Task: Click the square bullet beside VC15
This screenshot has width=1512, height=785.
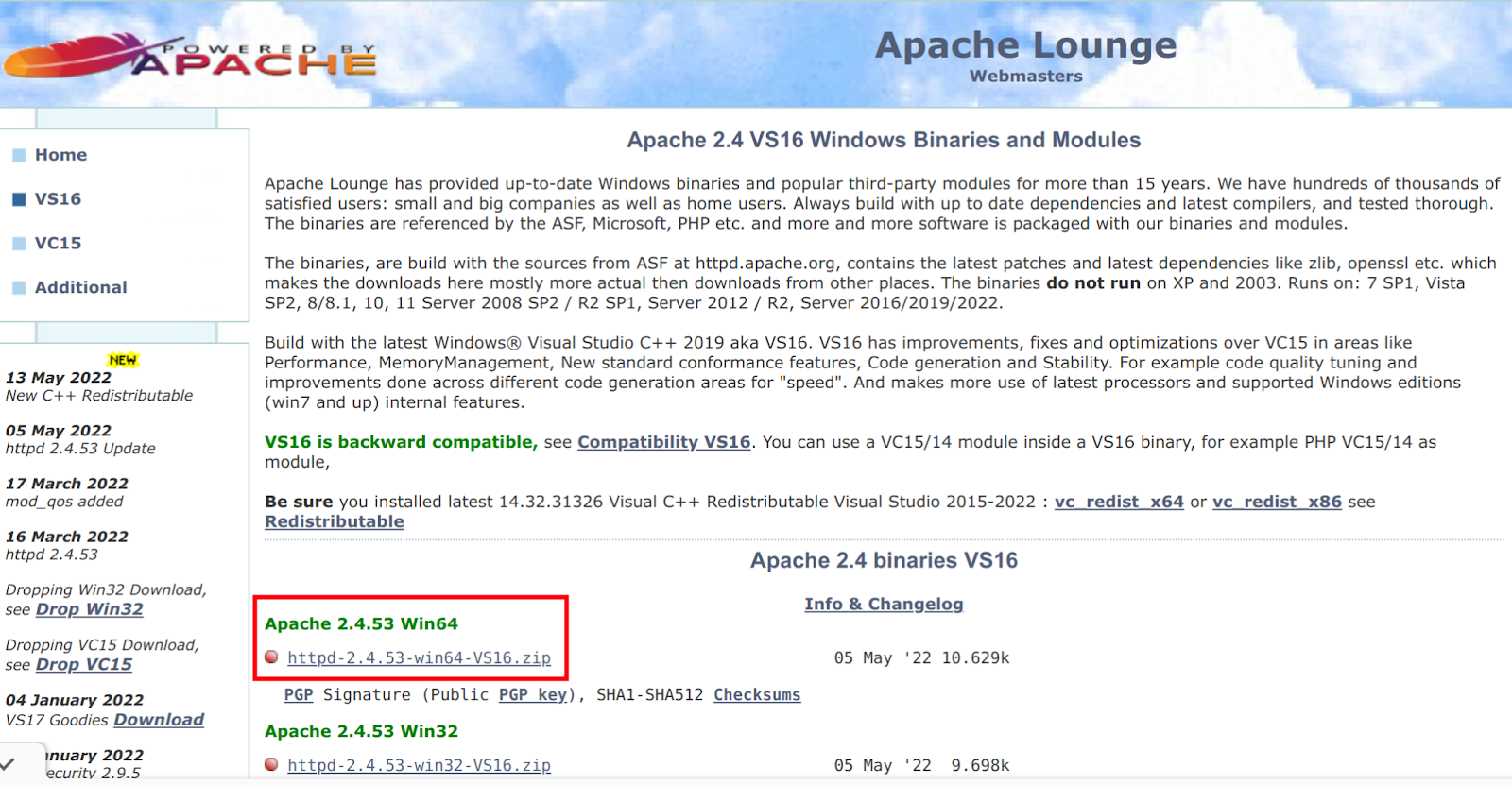Action: pos(19,244)
